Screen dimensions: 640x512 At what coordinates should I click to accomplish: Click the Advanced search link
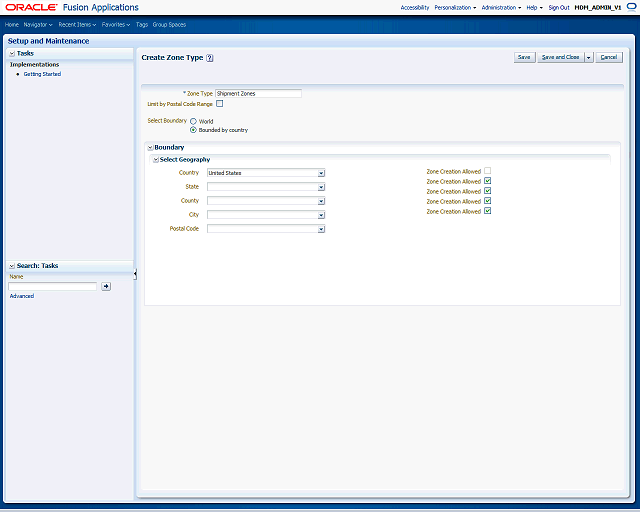pos(22,296)
